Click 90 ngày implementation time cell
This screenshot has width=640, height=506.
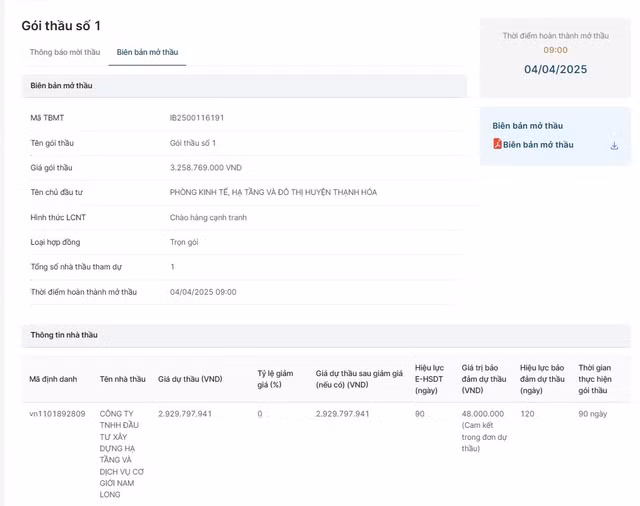pos(593,414)
